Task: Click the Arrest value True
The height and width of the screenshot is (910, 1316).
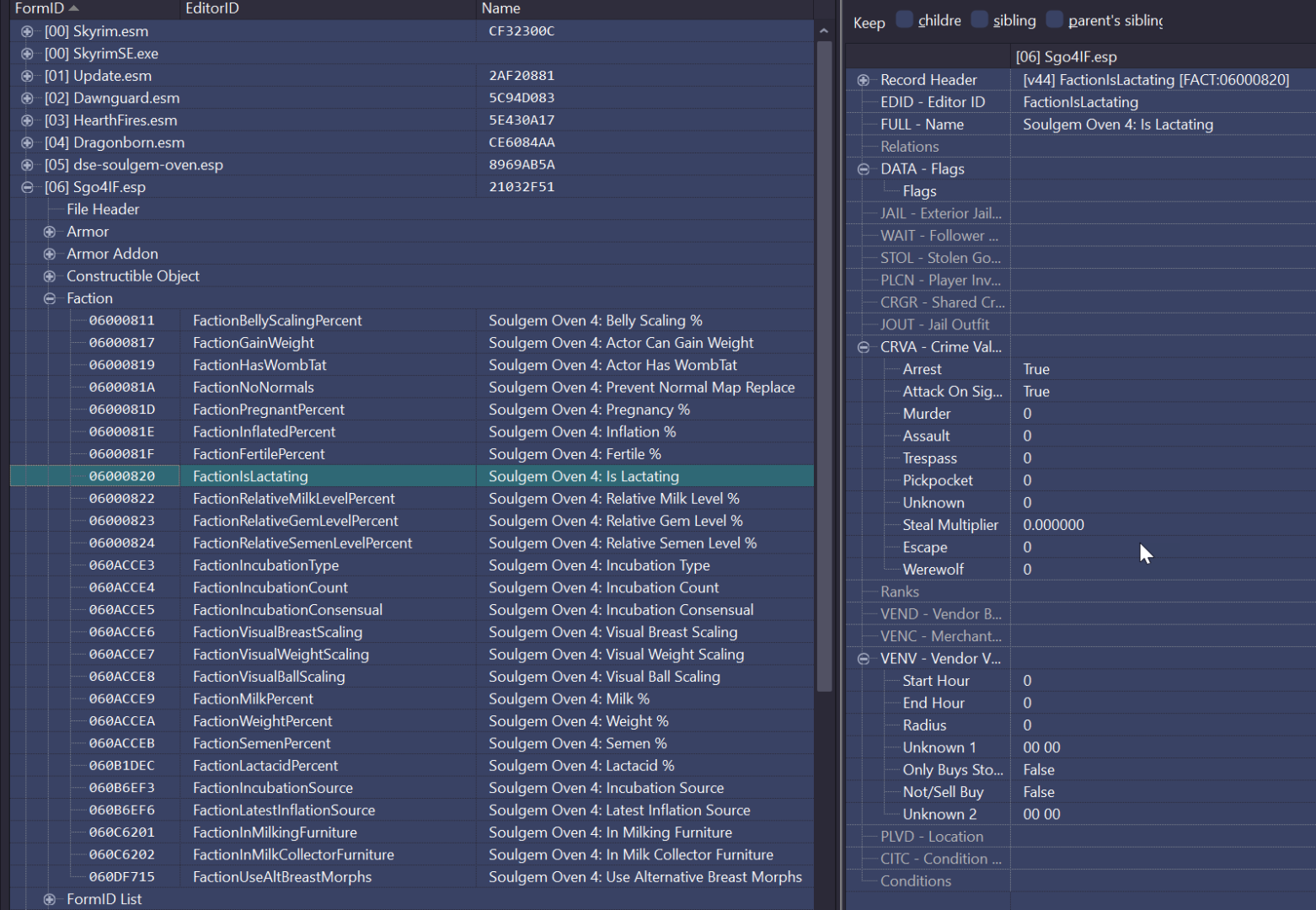Action: coord(1036,369)
